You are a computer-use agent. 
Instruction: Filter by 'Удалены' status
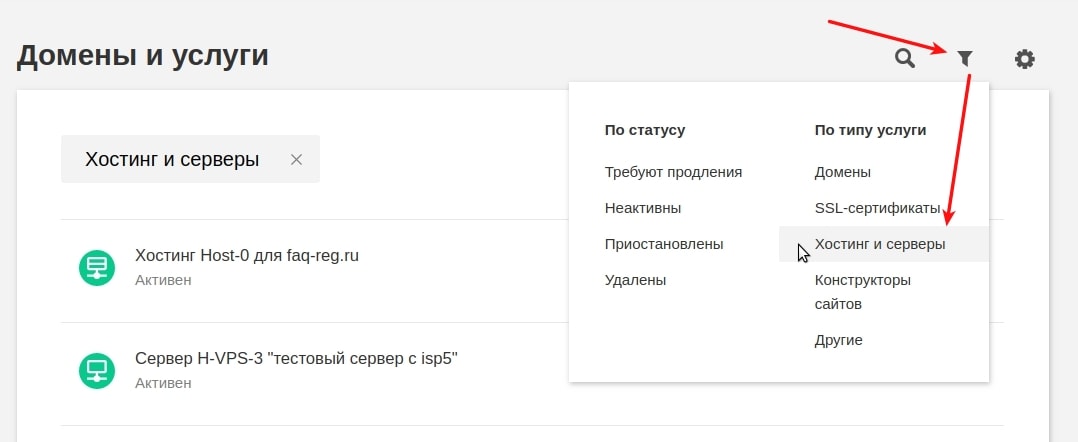(x=635, y=280)
